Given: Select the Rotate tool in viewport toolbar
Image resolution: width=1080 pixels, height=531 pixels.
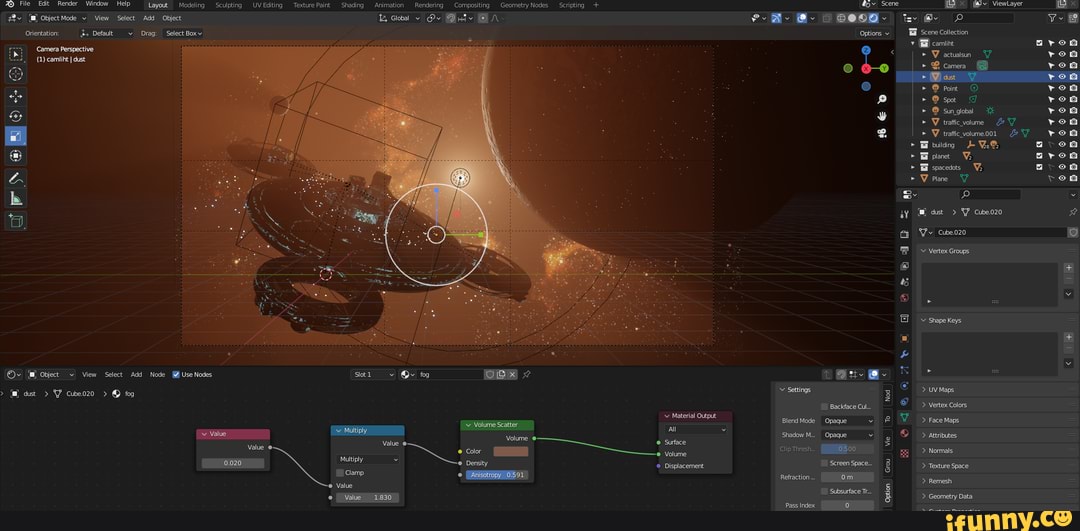Looking at the screenshot, I should pos(16,116).
